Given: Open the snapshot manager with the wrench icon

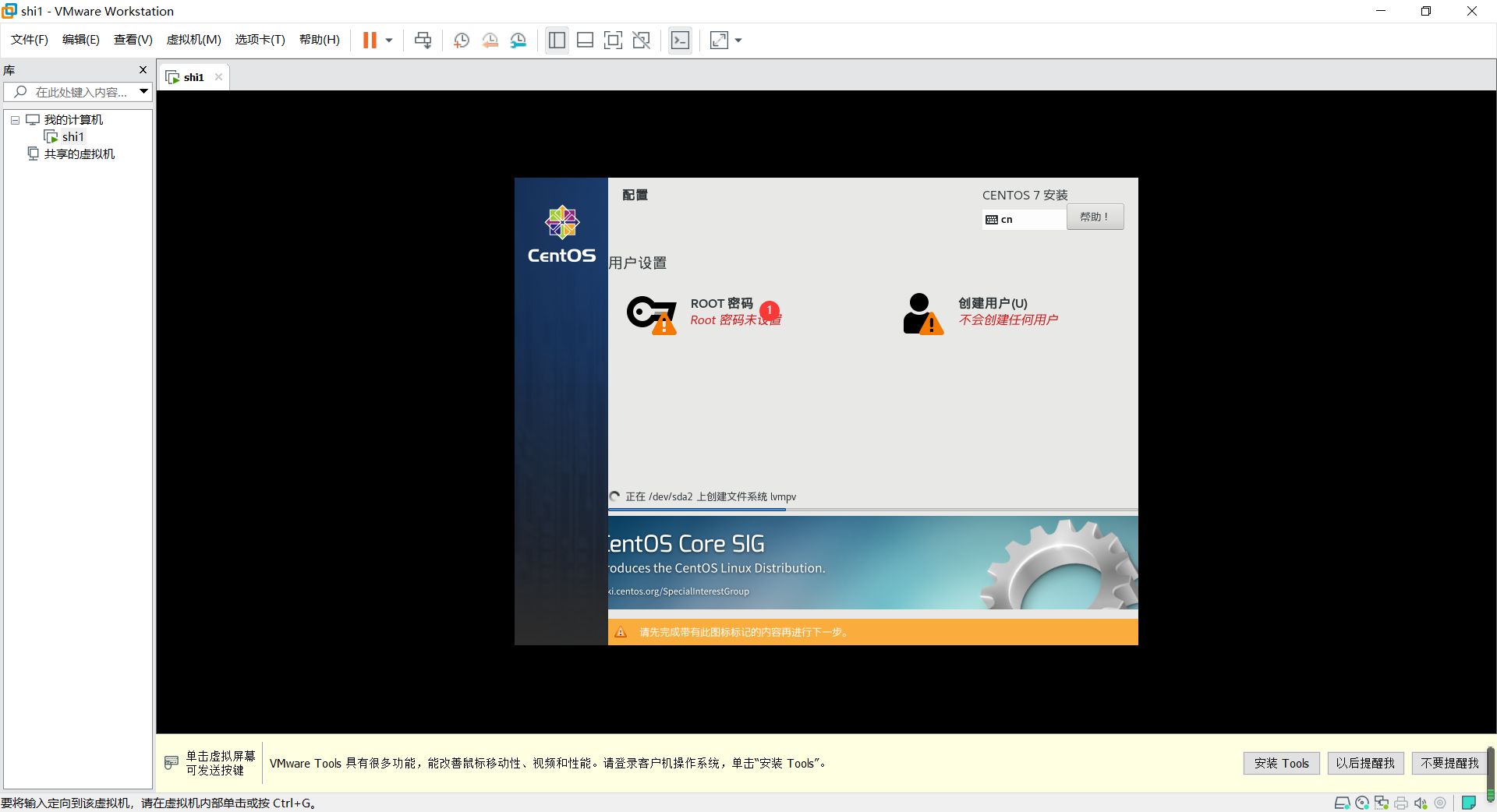Looking at the screenshot, I should (518, 41).
